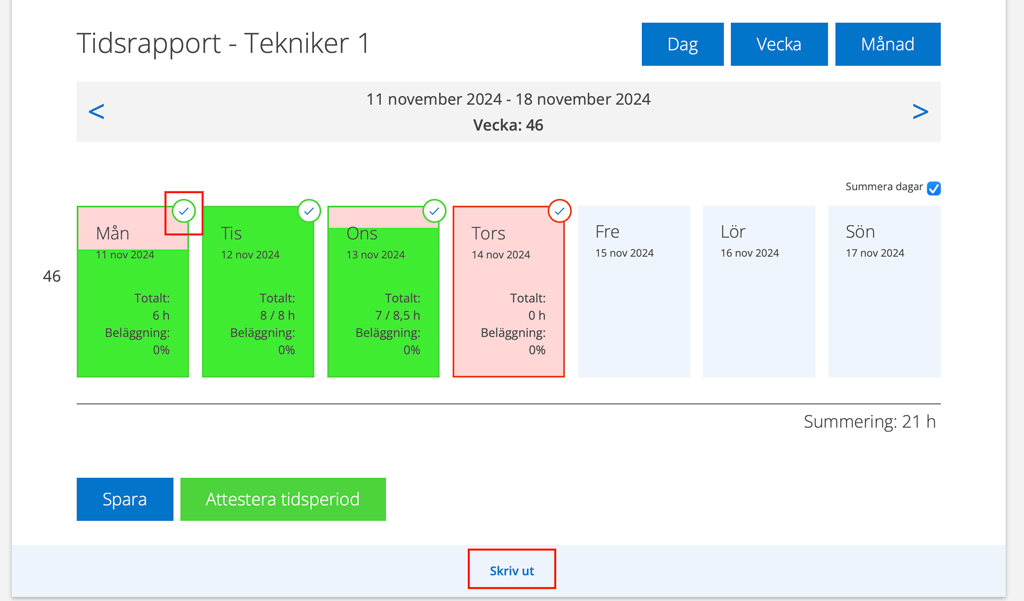Open the Skriv ut link

click(512, 570)
